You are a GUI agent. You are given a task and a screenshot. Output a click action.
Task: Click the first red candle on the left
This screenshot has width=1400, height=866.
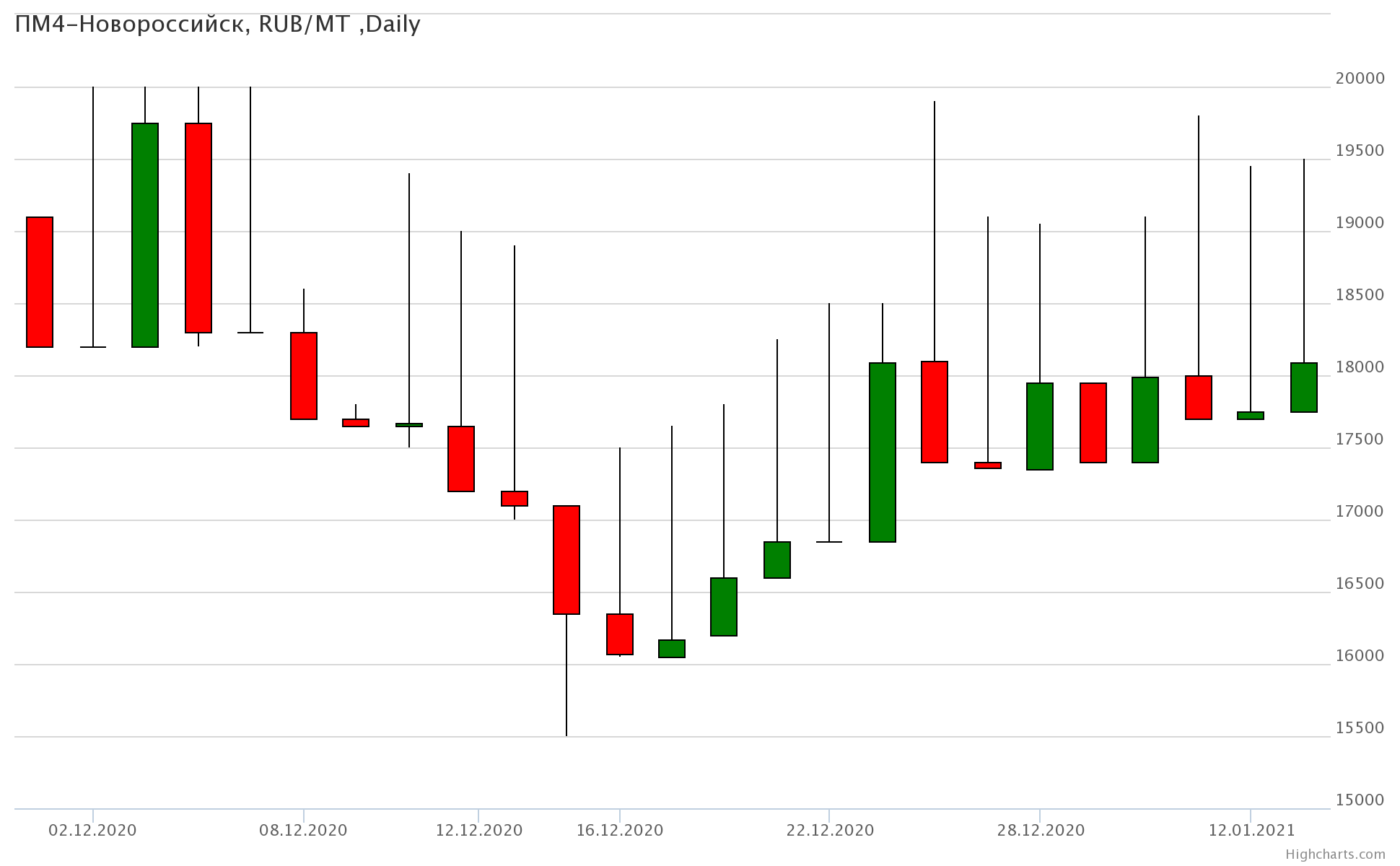pyautogui.click(x=40, y=281)
